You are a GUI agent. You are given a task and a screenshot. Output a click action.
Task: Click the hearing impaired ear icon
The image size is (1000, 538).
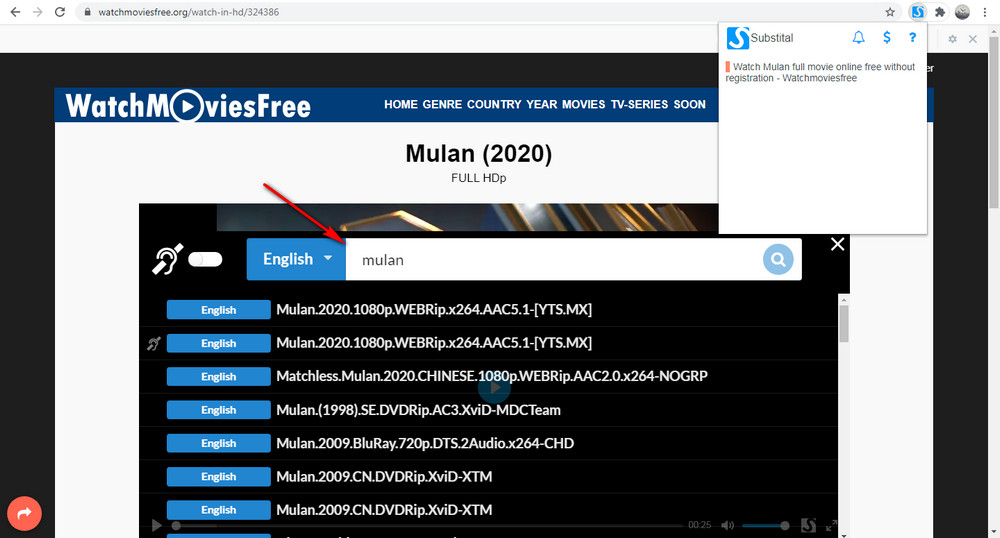coord(168,259)
